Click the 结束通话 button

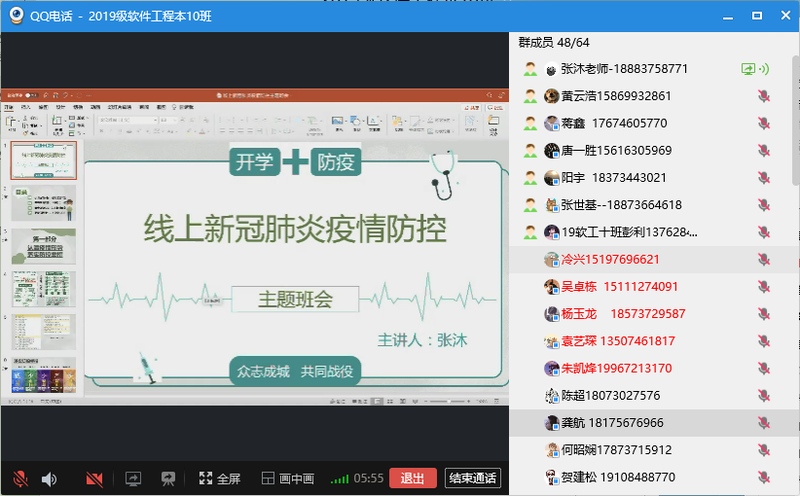click(x=472, y=478)
